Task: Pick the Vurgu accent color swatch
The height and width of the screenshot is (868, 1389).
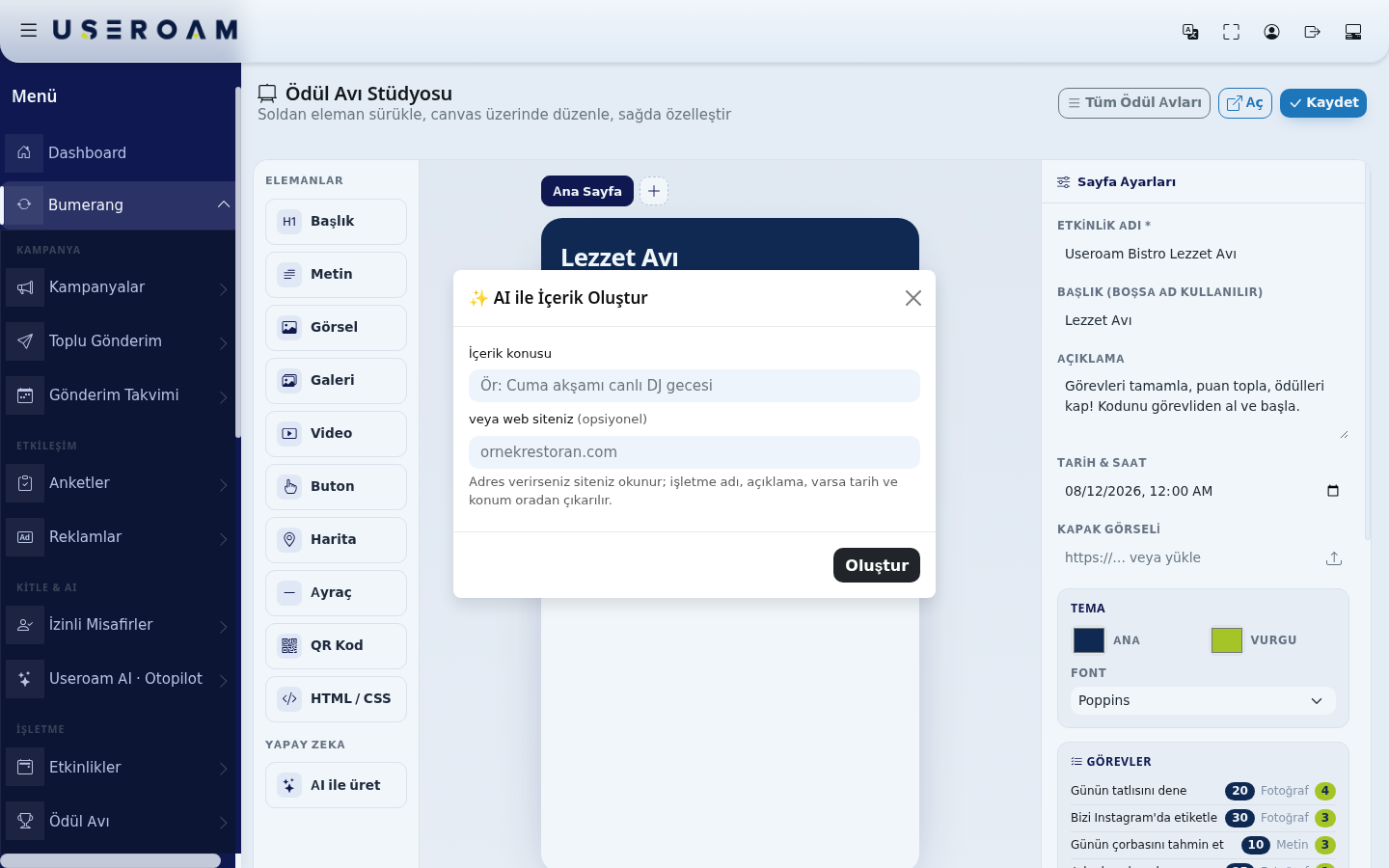Action: point(1227,640)
